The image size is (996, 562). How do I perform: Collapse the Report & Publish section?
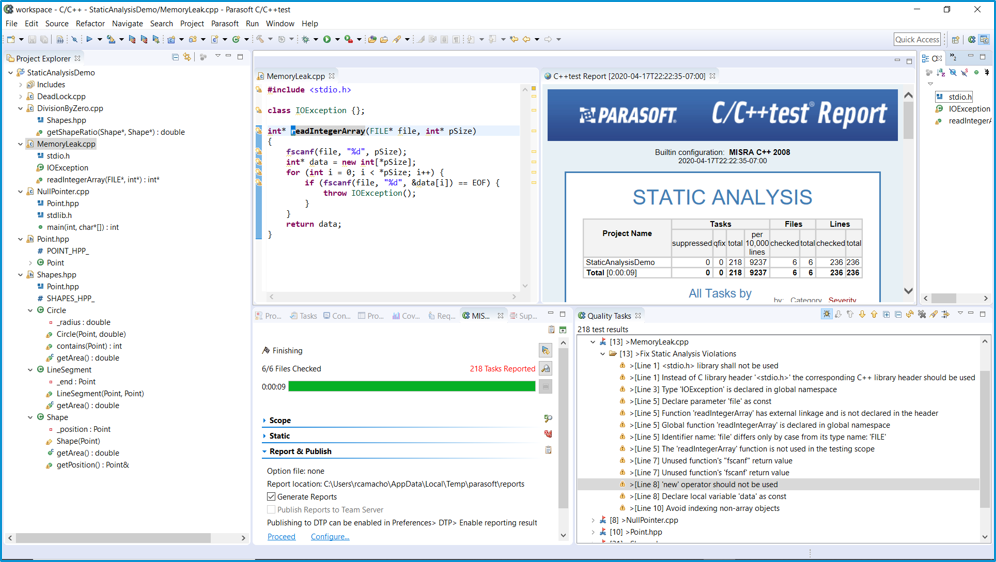264,452
